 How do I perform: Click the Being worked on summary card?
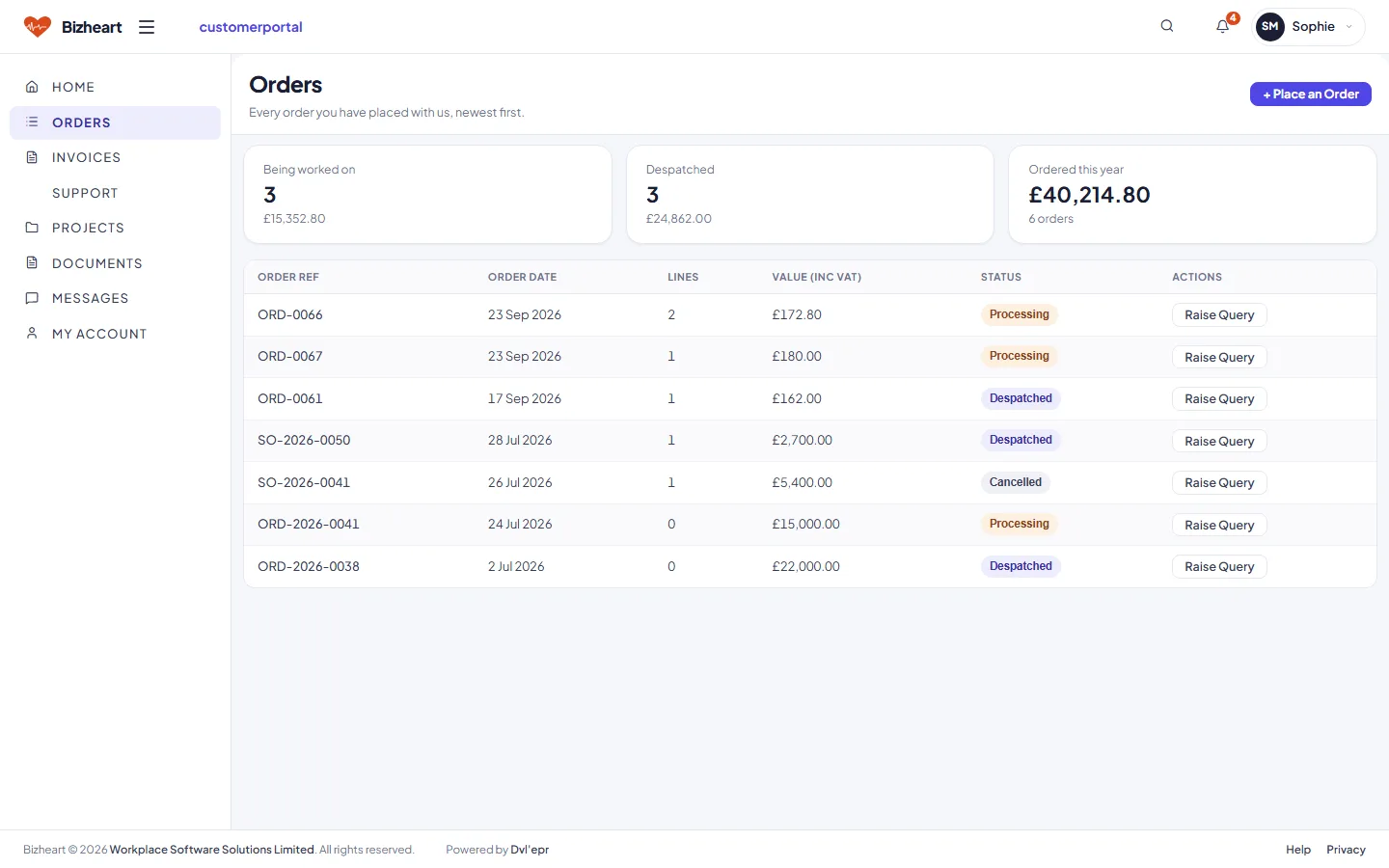tap(428, 195)
